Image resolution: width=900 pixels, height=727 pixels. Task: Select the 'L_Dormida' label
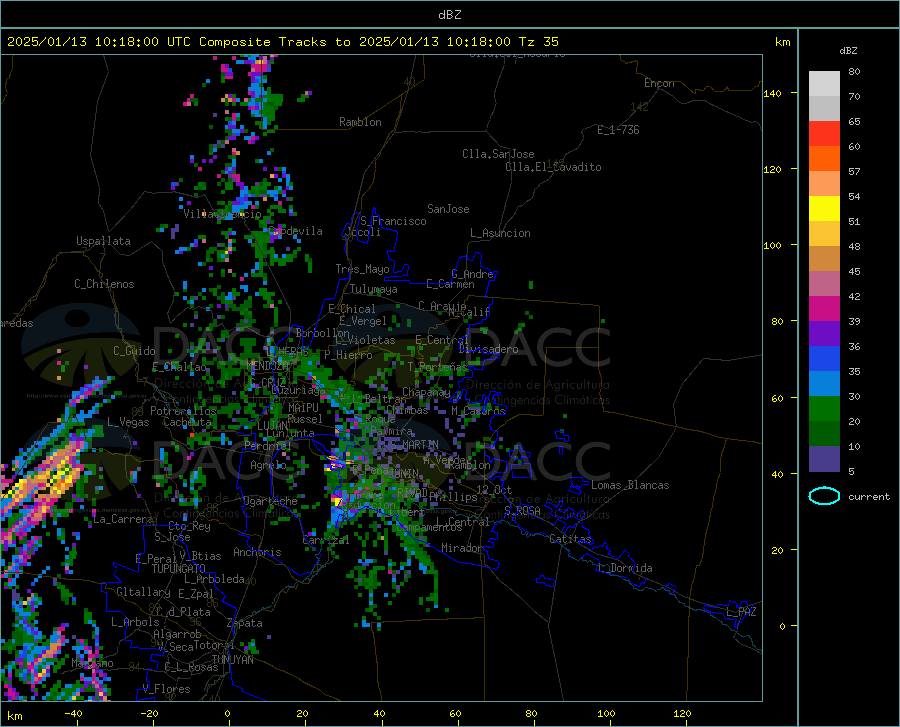[x=624, y=568]
